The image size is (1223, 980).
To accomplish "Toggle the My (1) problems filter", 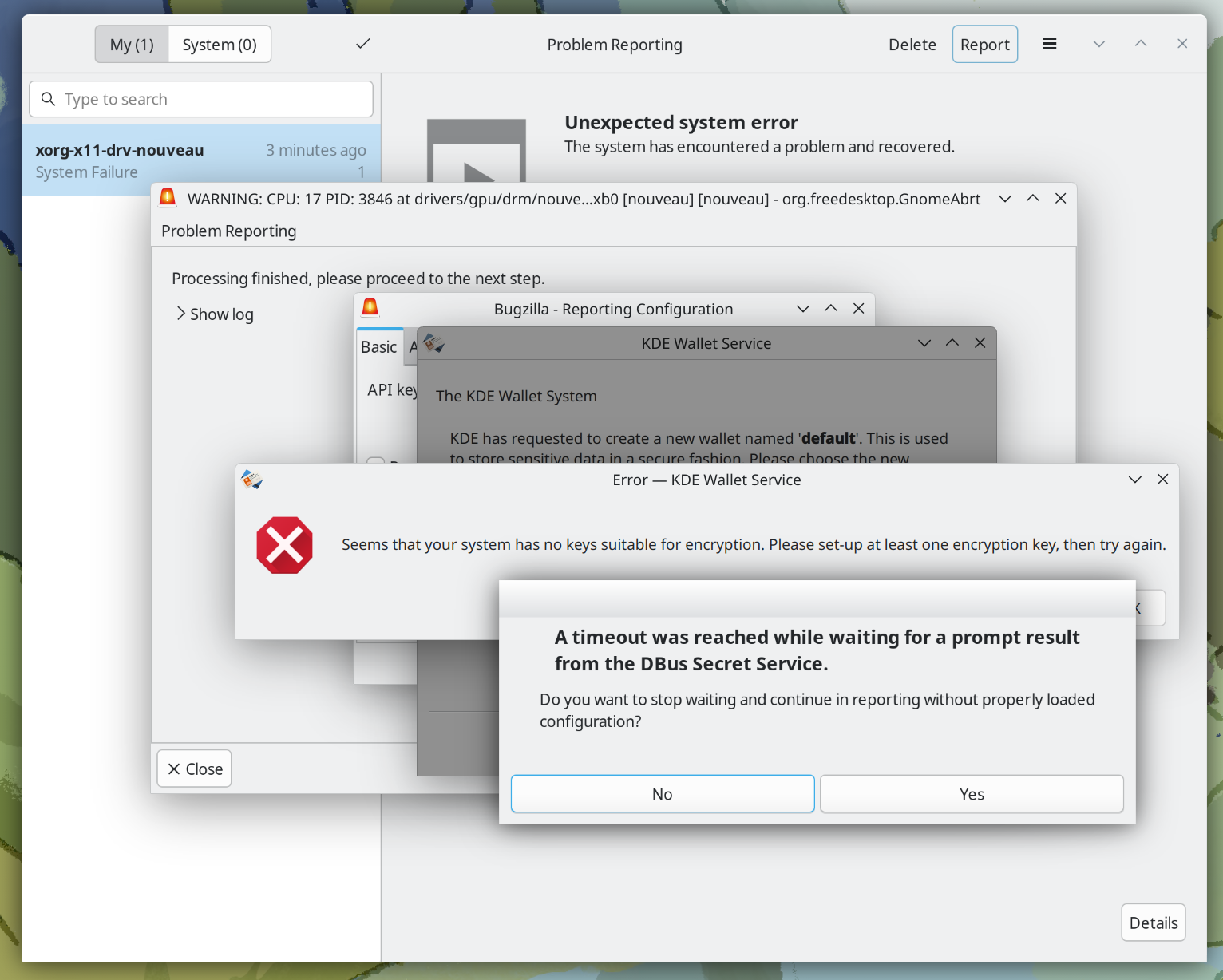I will (132, 45).
